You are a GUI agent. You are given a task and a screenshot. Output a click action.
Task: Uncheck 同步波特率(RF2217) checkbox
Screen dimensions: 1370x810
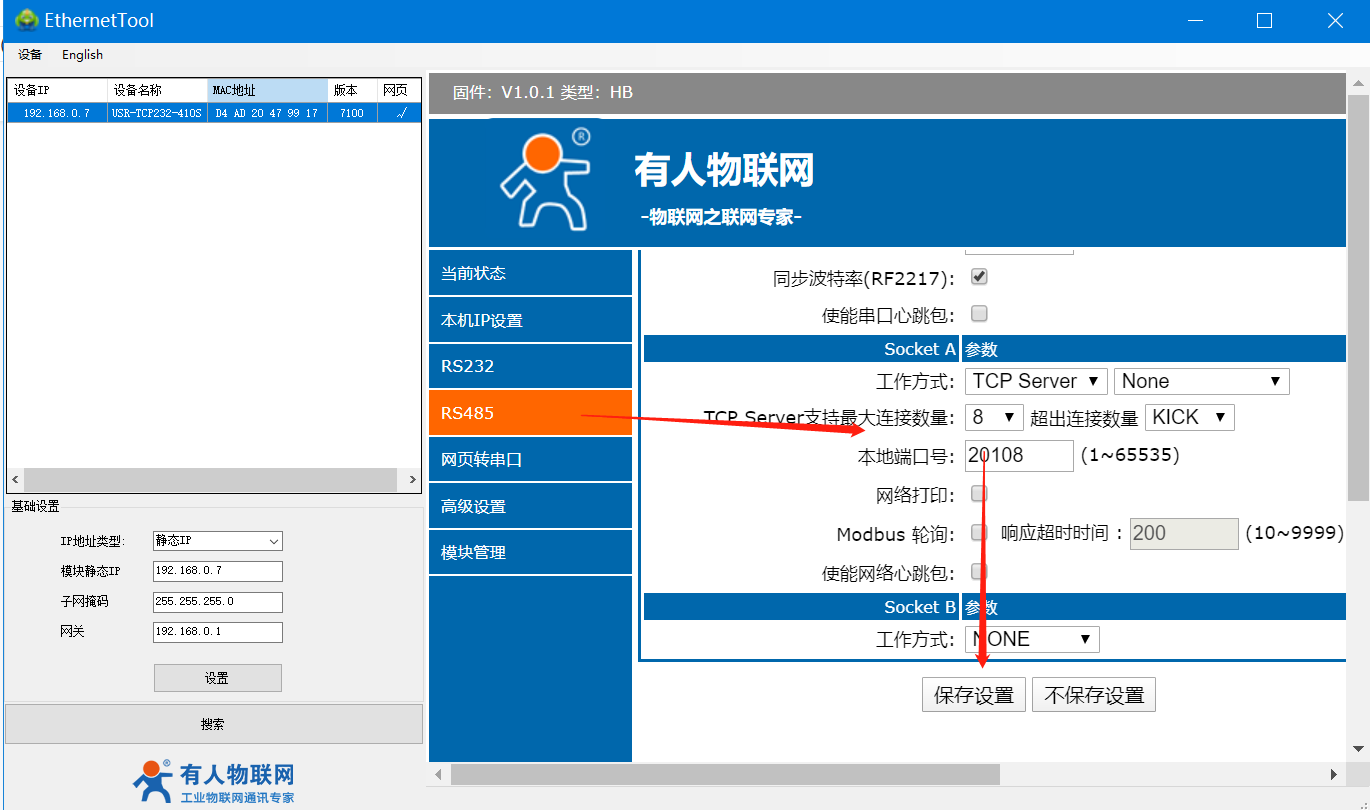coord(979,277)
